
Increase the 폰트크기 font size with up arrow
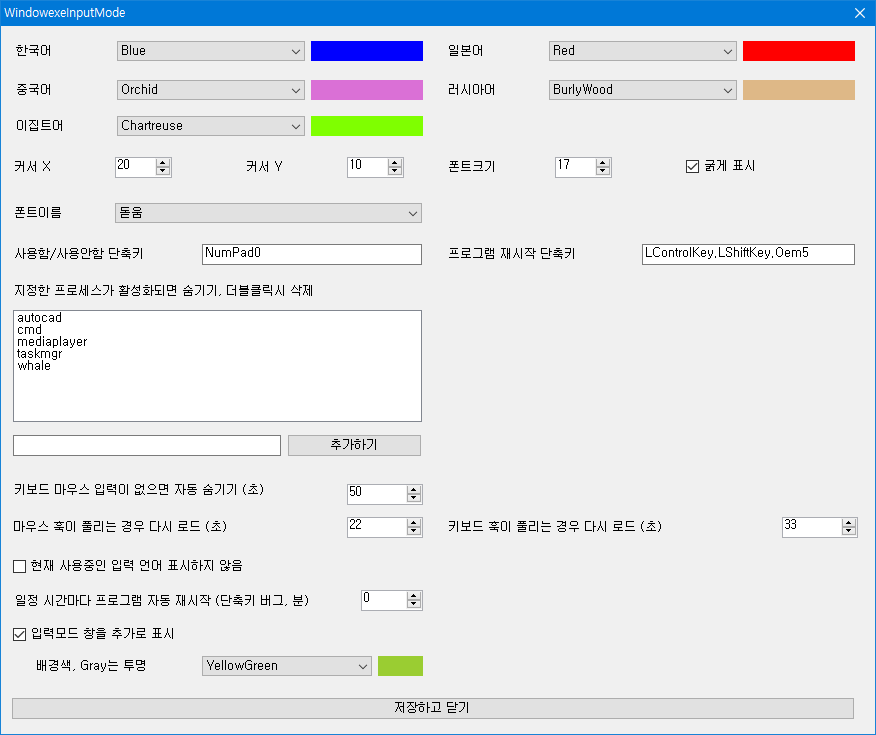pyautogui.click(x=603, y=163)
